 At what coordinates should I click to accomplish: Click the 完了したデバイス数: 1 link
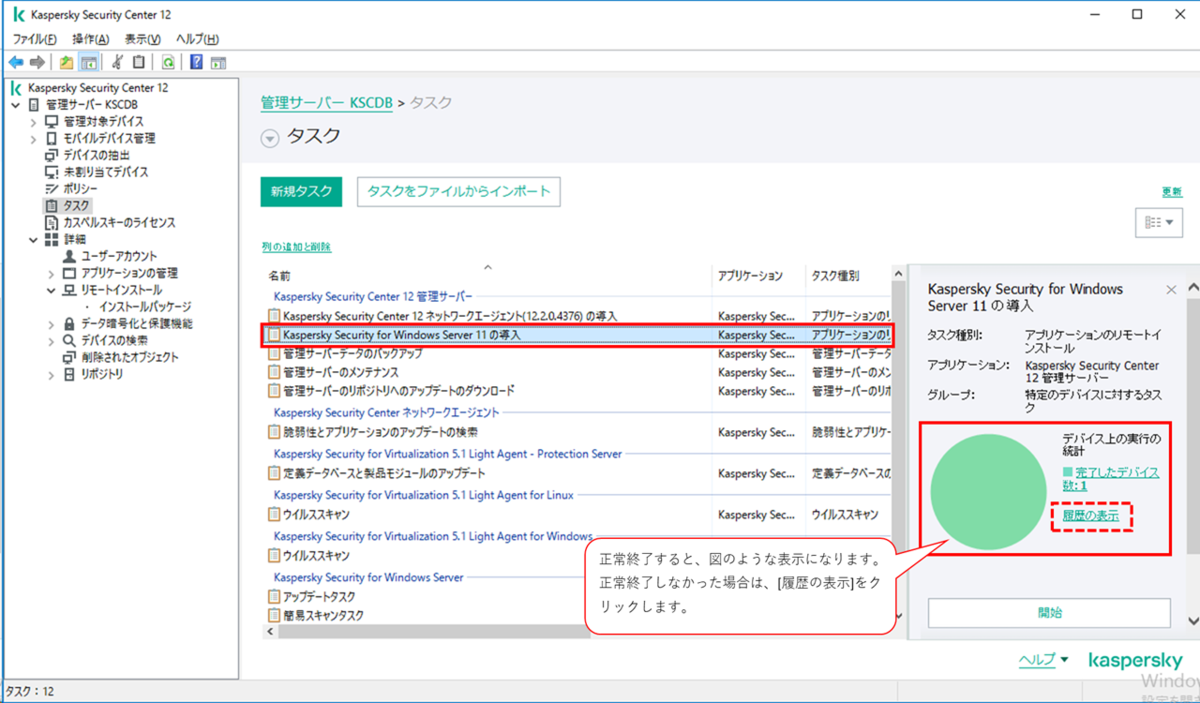[x=1111, y=478]
